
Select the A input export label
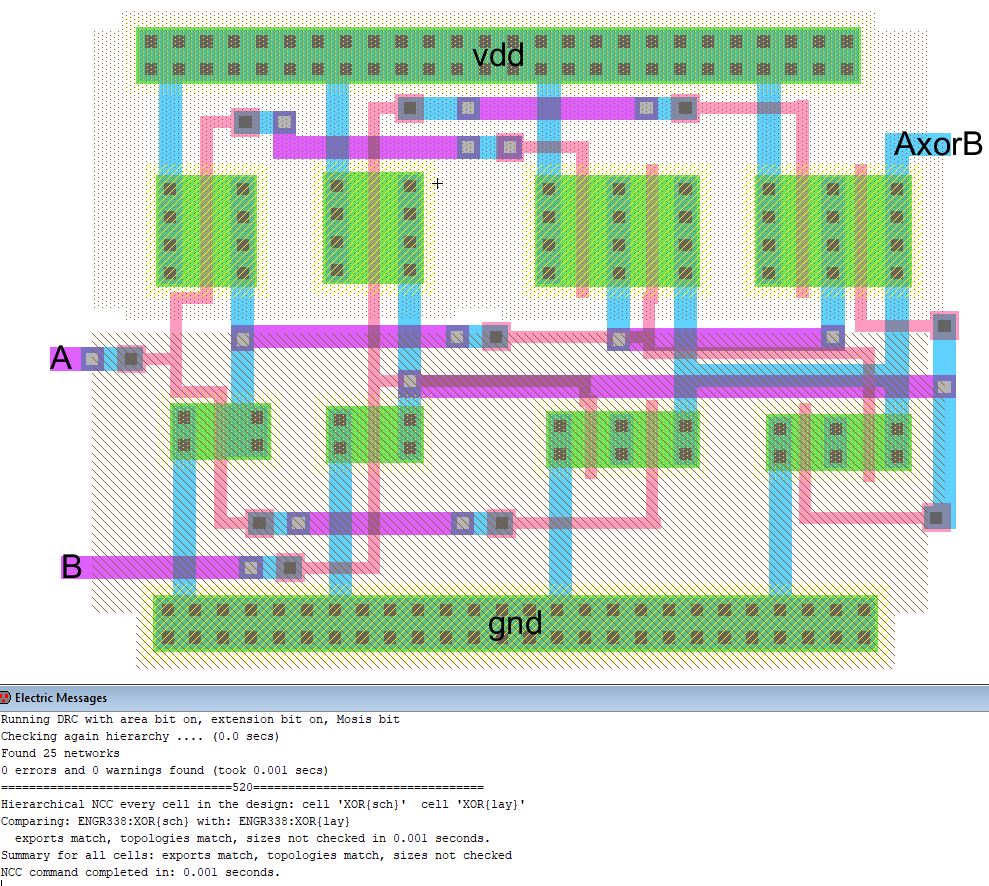61,359
